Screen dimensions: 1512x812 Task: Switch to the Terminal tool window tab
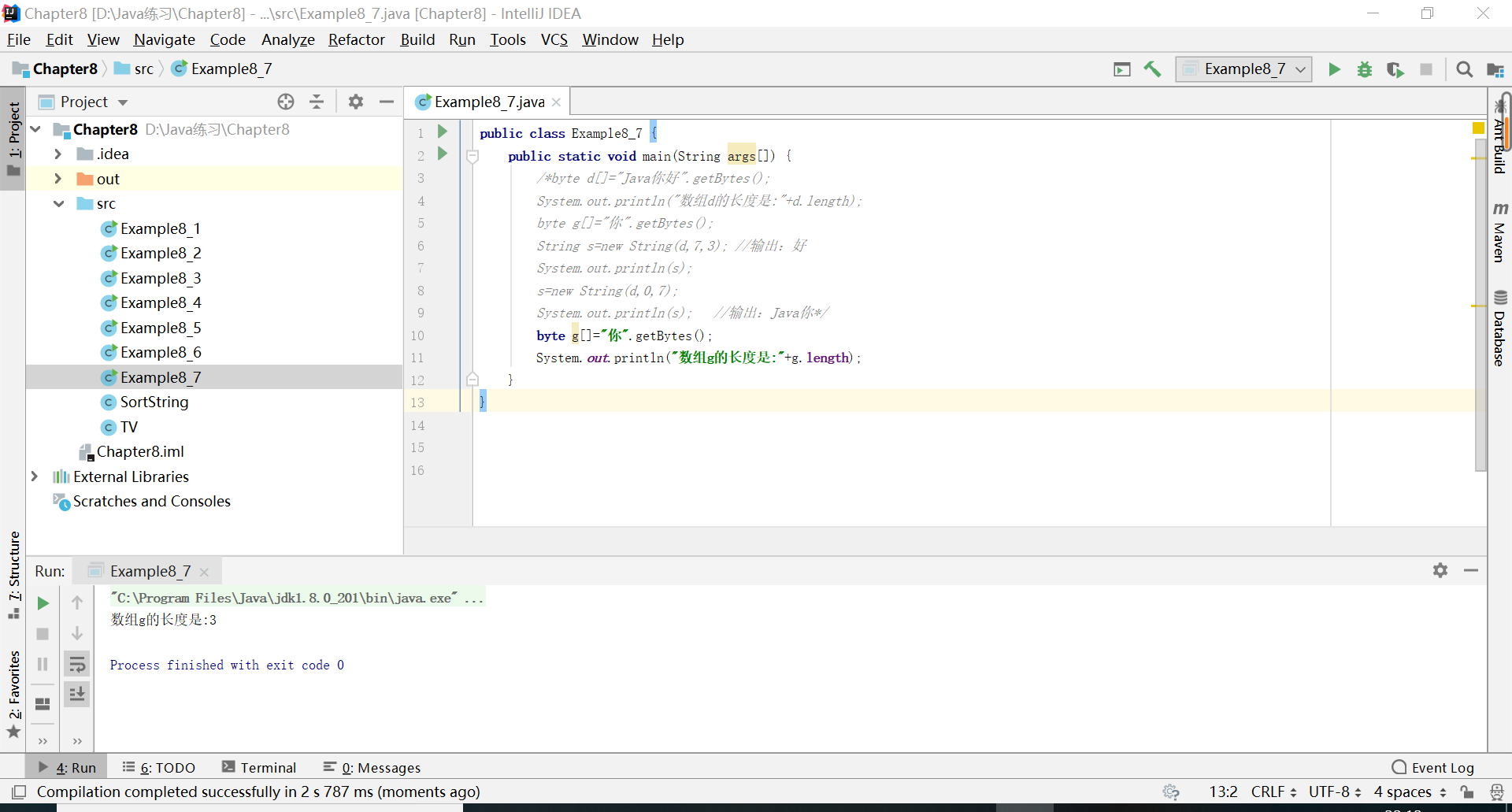(x=259, y=767)
